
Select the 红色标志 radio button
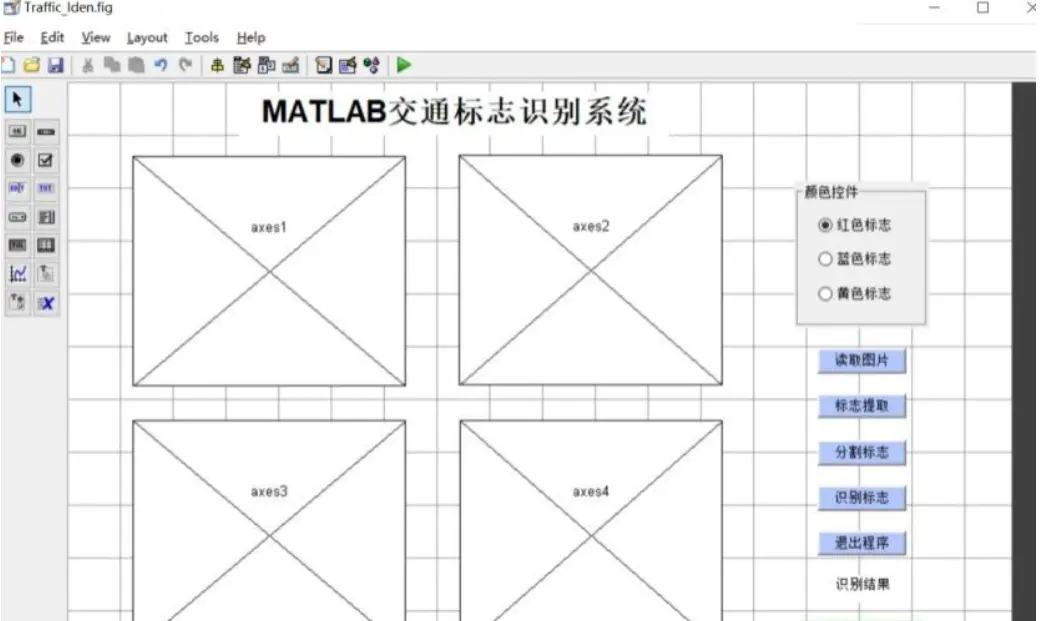[x=854, y=225]
